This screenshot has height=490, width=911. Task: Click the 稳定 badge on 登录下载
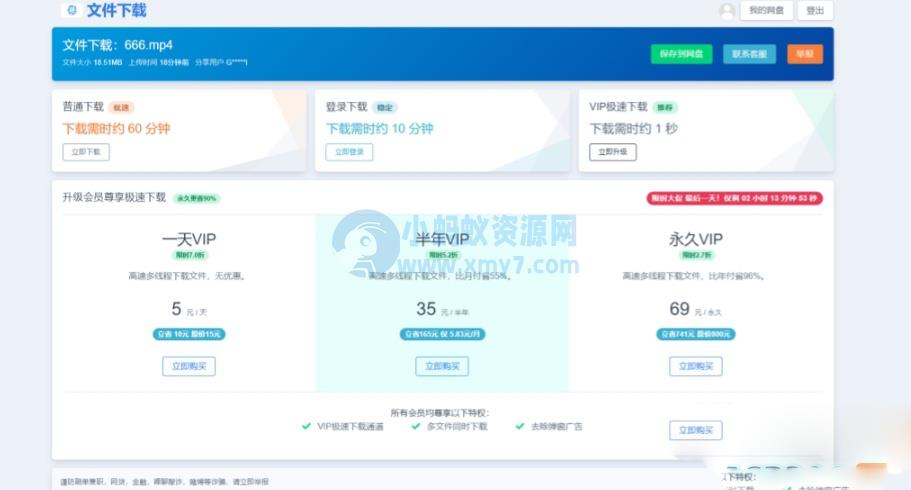pyautogui.click(x=385, y=108)
